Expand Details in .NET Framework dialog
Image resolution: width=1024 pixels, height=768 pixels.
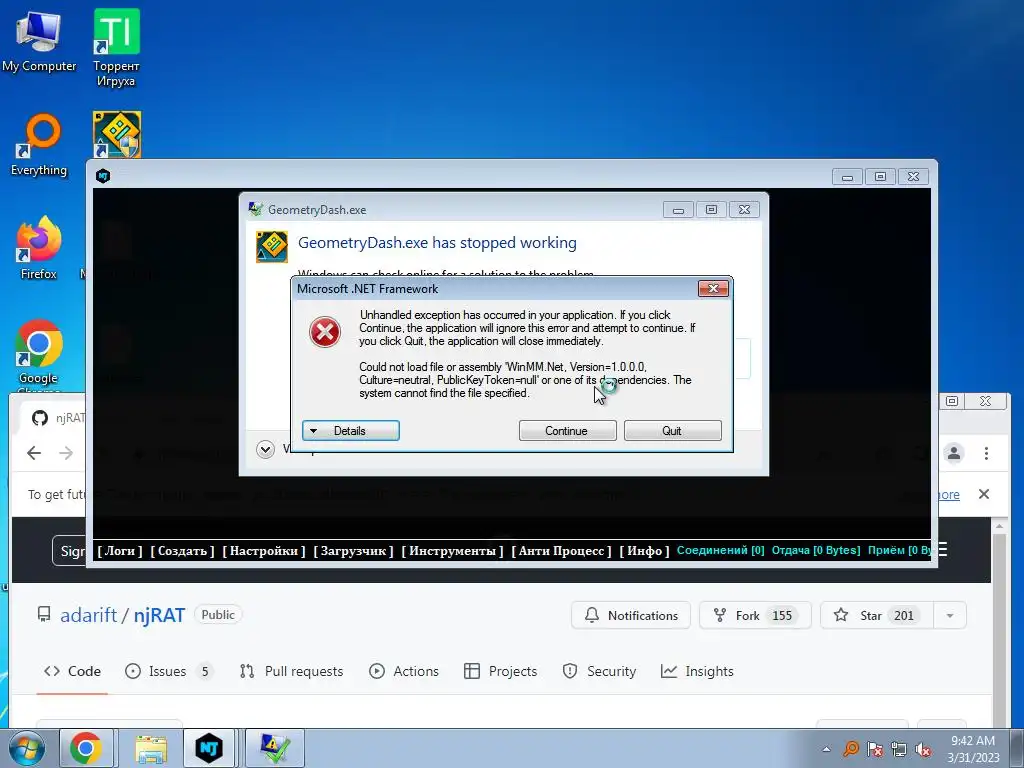point(351,430)
